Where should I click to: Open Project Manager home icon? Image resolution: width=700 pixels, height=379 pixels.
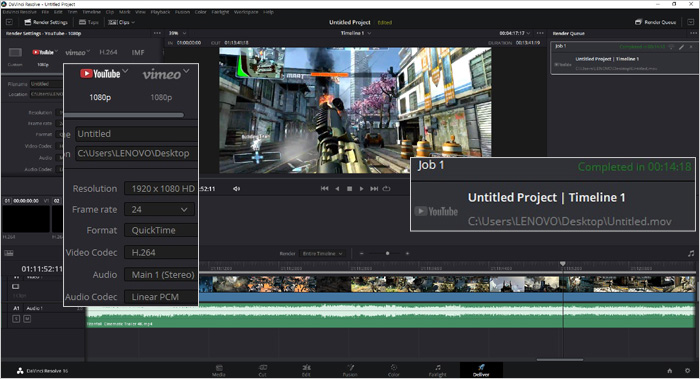click(670, 371)
